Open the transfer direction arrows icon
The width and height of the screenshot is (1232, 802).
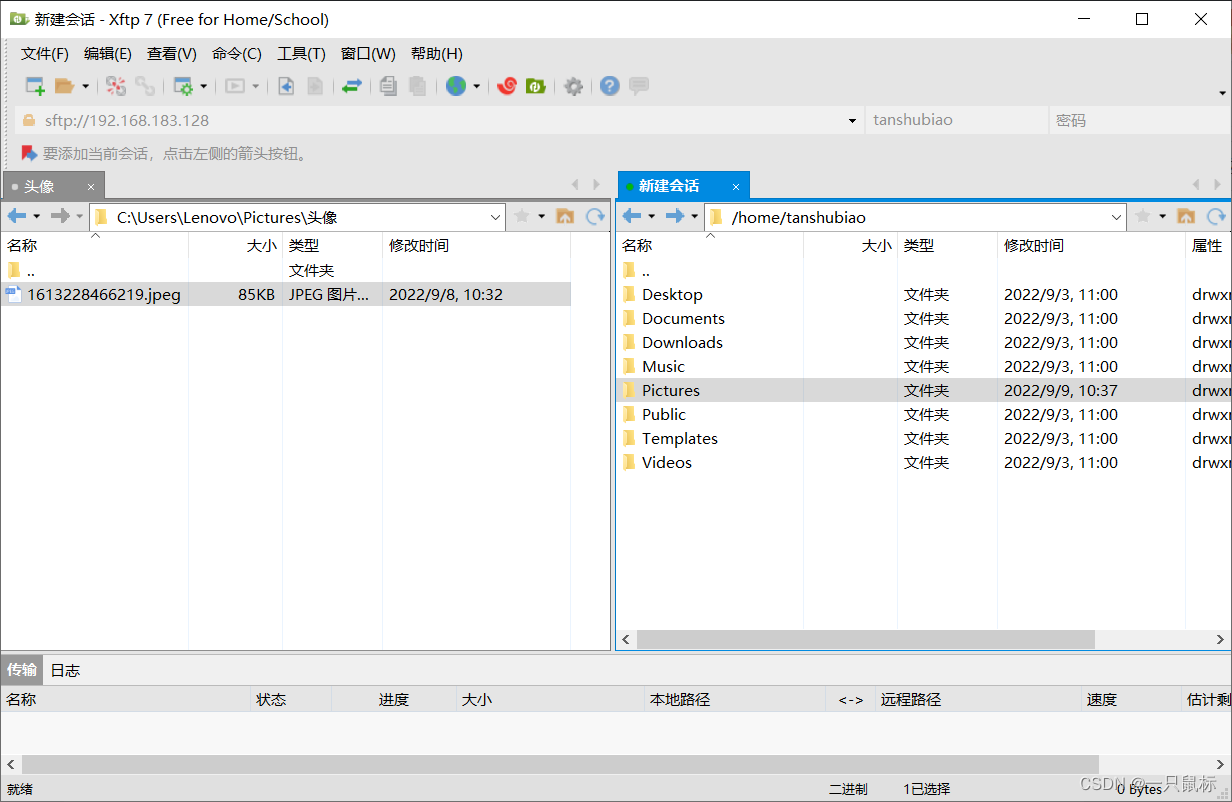(x=352, y=86)
